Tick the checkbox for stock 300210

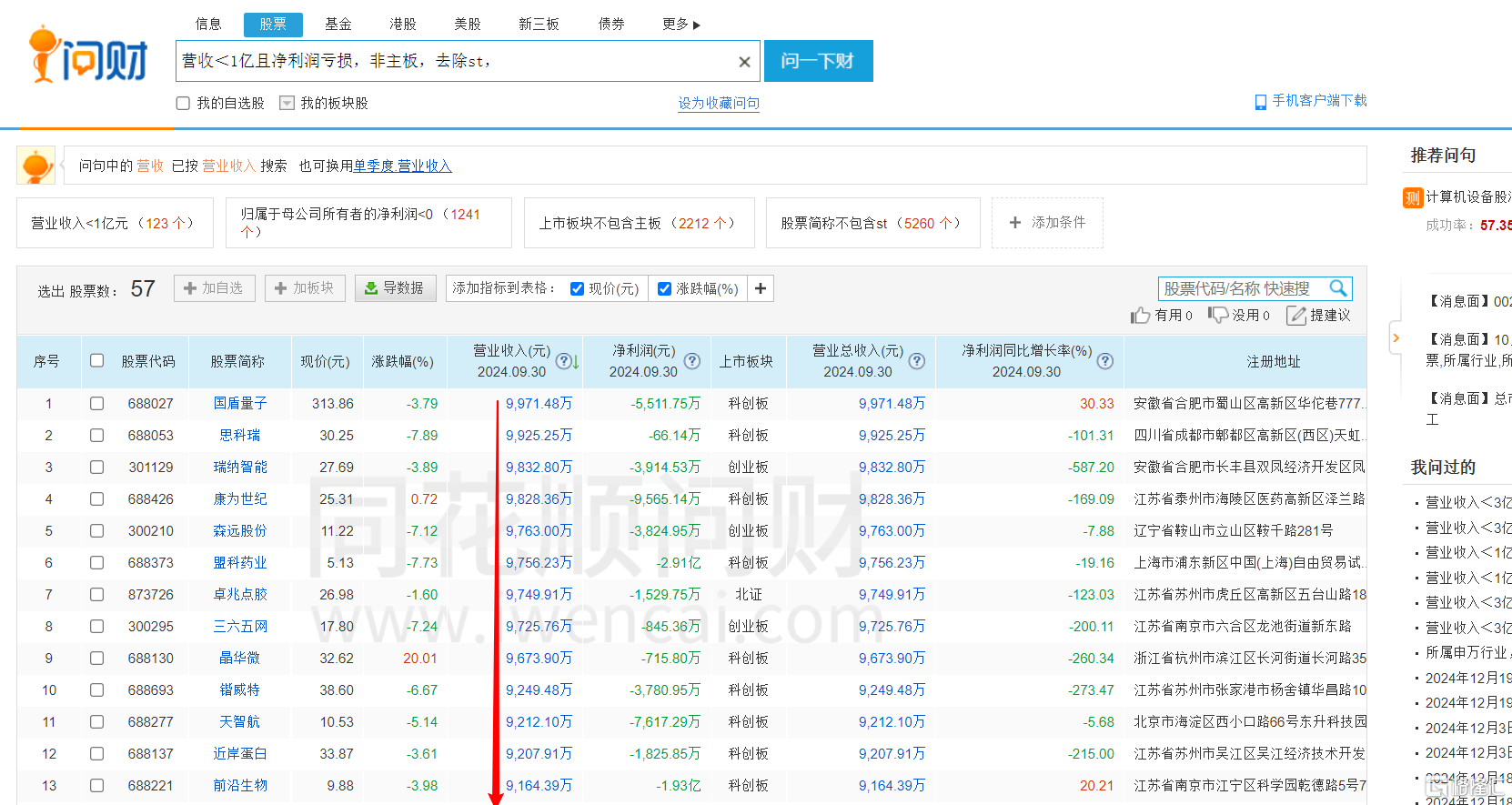(x=96, y=531)
